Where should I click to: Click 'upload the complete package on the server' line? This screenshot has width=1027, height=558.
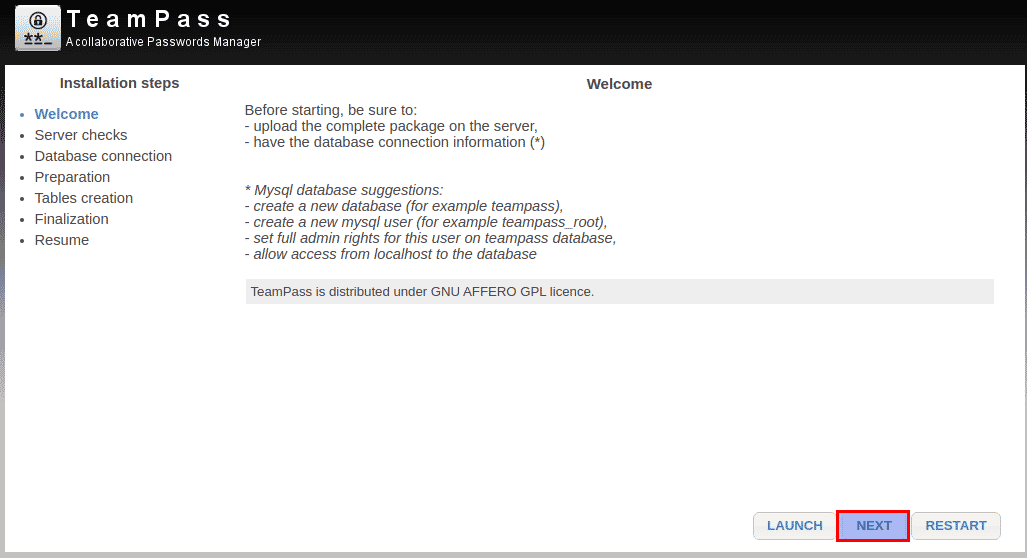pyautogui.click(x=391, y=126)
